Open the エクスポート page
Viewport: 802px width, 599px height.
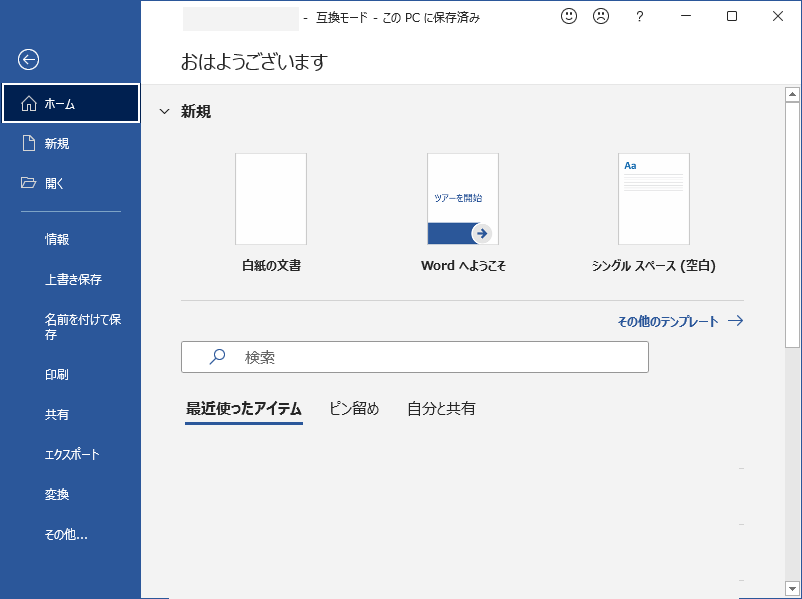coord(71,454)
